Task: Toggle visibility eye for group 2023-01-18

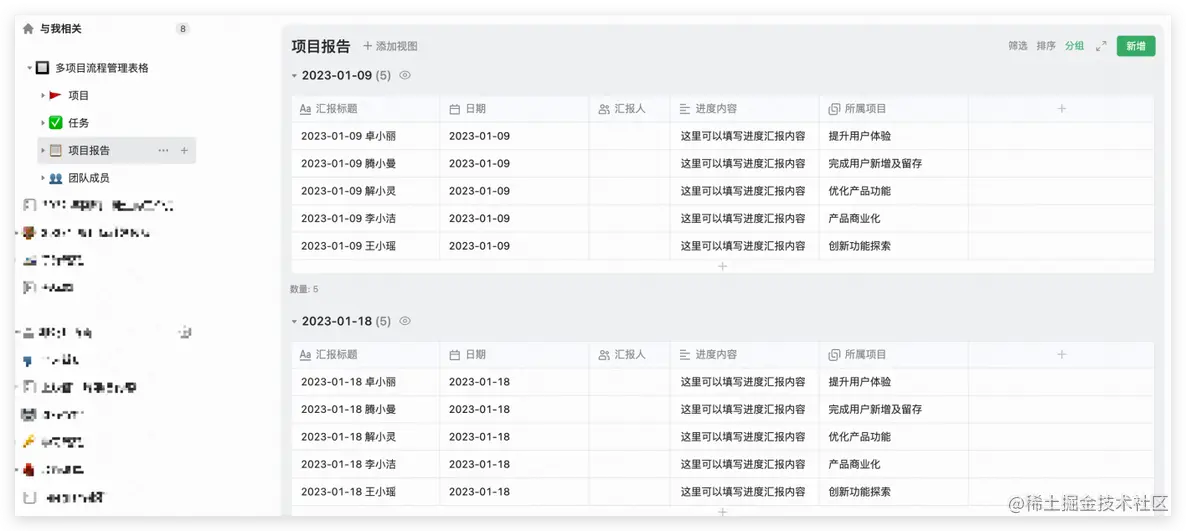Action: point(405,321)
